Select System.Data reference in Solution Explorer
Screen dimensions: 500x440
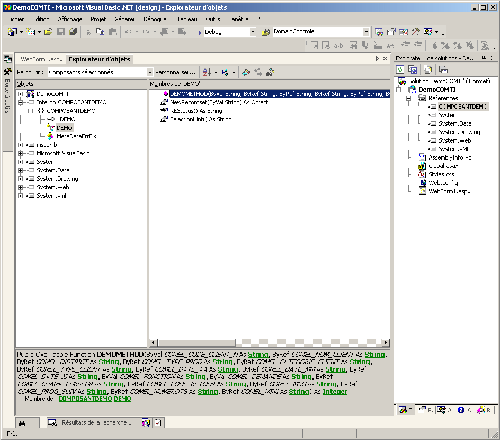click(455, 124)
